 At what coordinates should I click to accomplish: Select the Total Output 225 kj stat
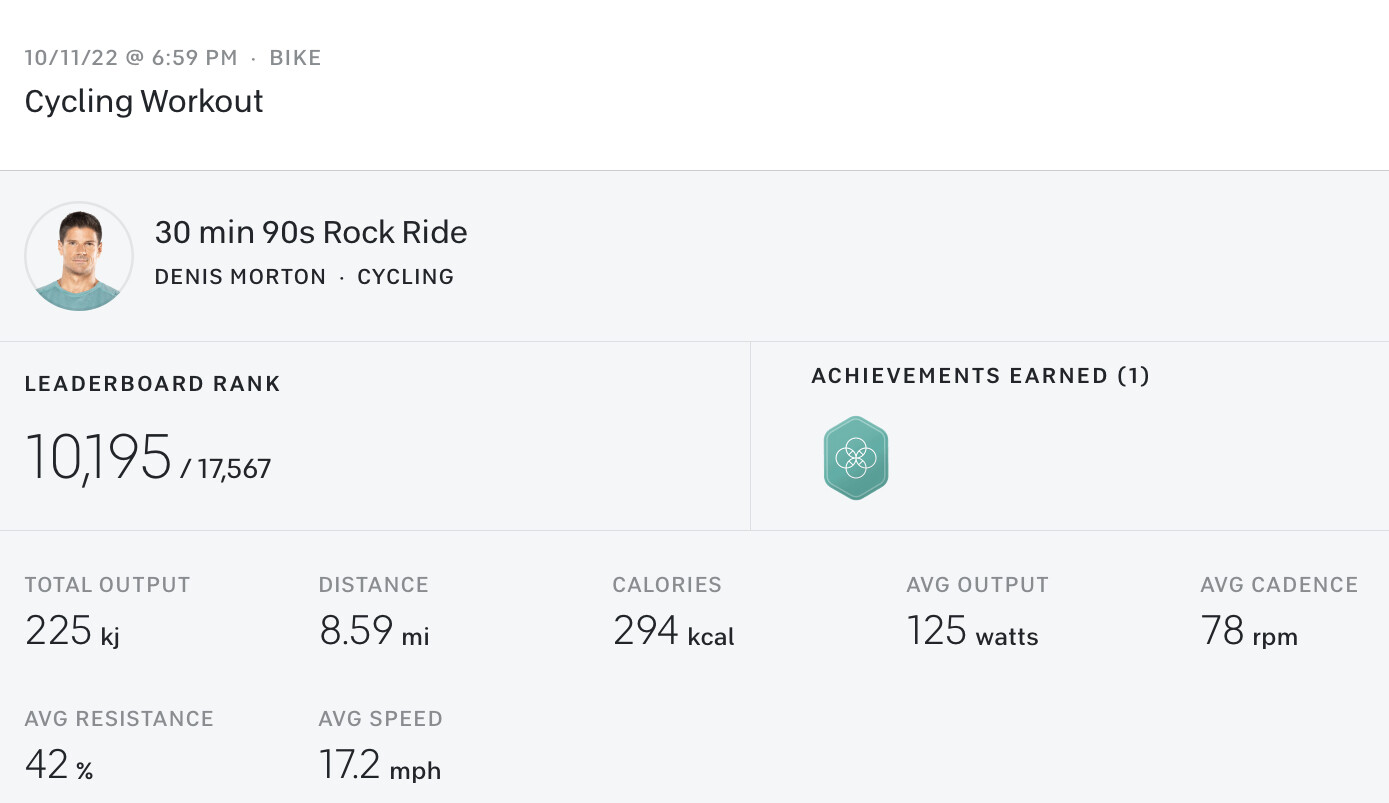point(108,612)
